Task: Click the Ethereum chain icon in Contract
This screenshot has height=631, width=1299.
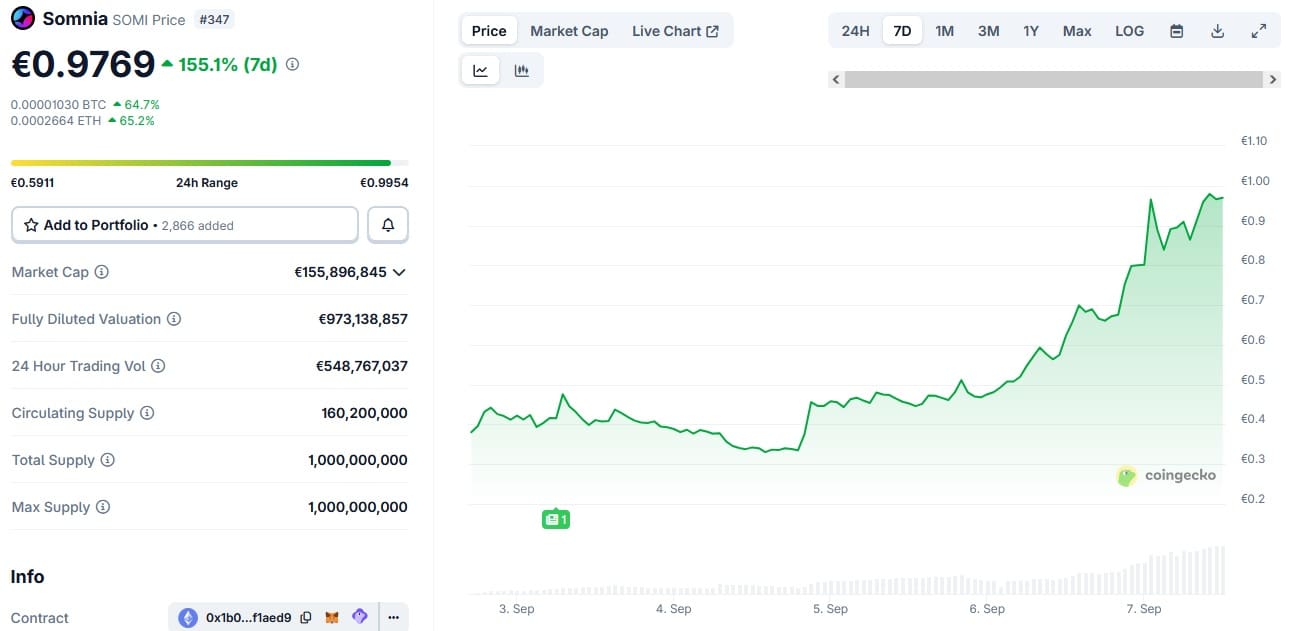Action: (x=188, y=618)
